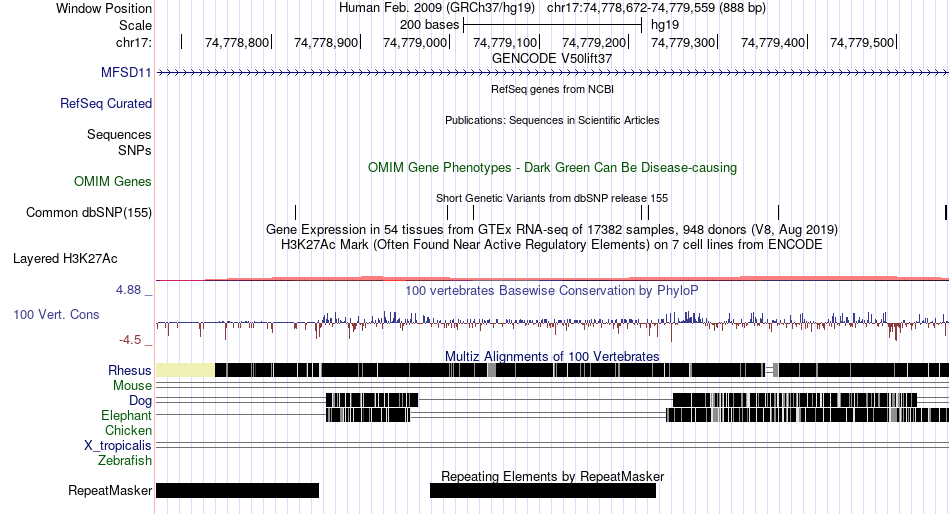This screenshot has width=950, height=514.
Task: Click the Human Feb. 2009 (GRCh37/hg19) header
Action: [437, 8]
